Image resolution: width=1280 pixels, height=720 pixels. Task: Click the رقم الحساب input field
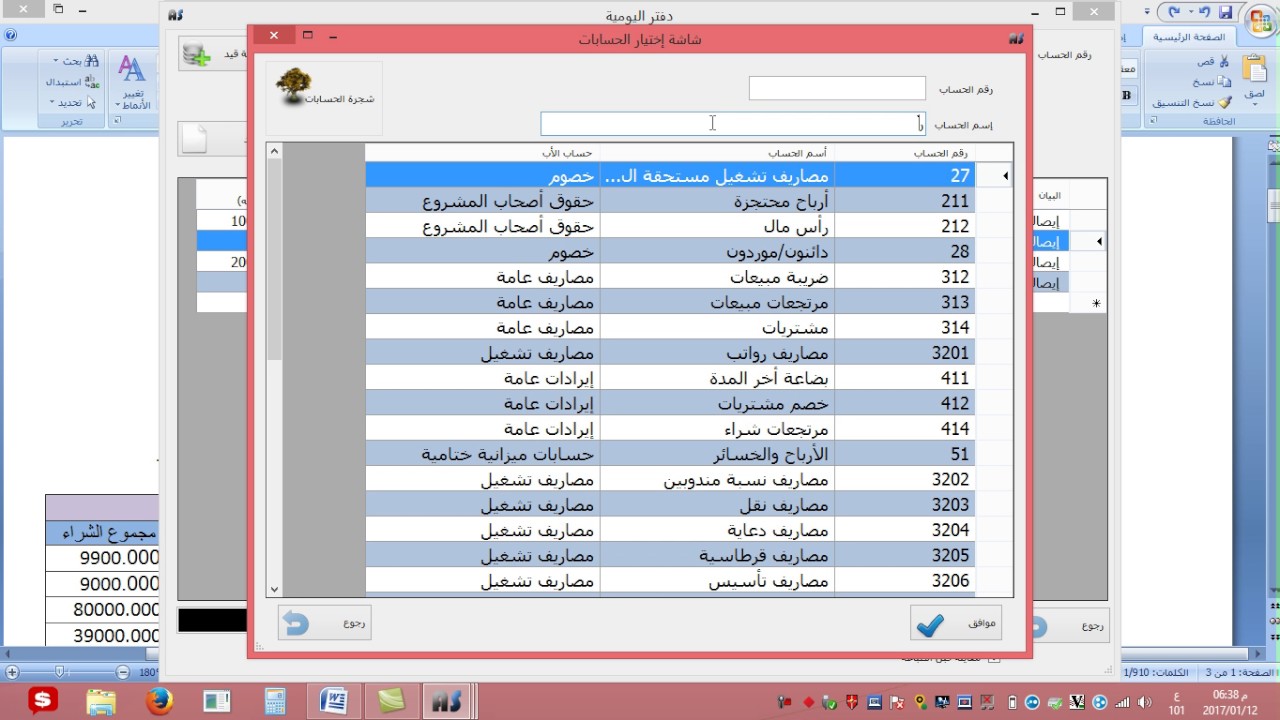click(x=837, y=89)
